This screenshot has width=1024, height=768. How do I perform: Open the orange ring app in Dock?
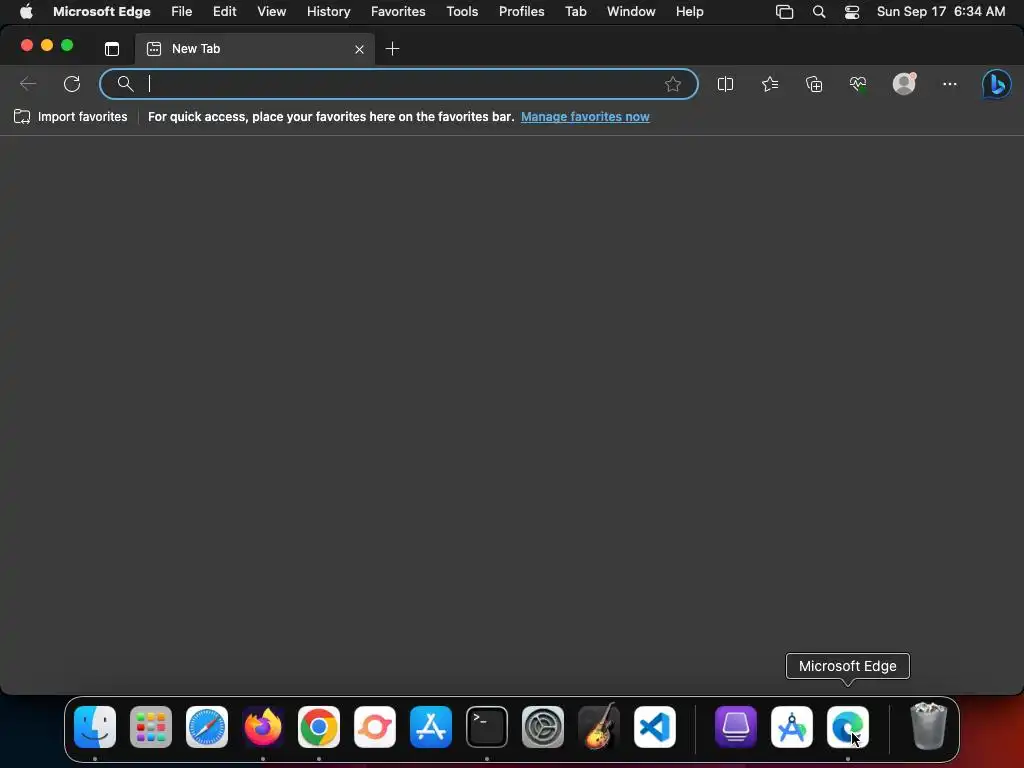(x=375, y=727)
